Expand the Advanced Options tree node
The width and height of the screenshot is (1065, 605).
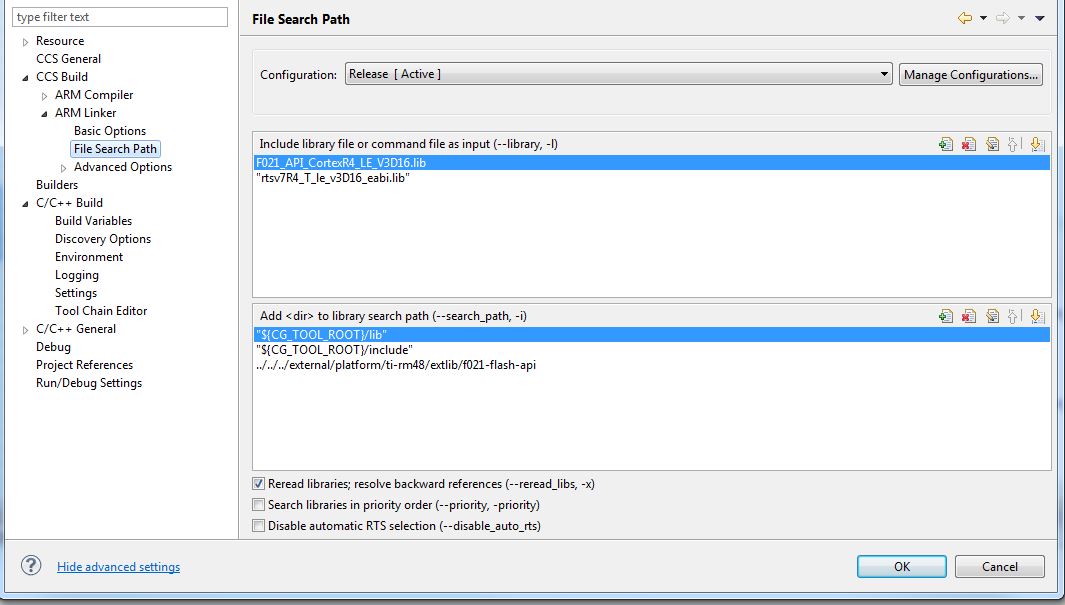pos(64,168)
